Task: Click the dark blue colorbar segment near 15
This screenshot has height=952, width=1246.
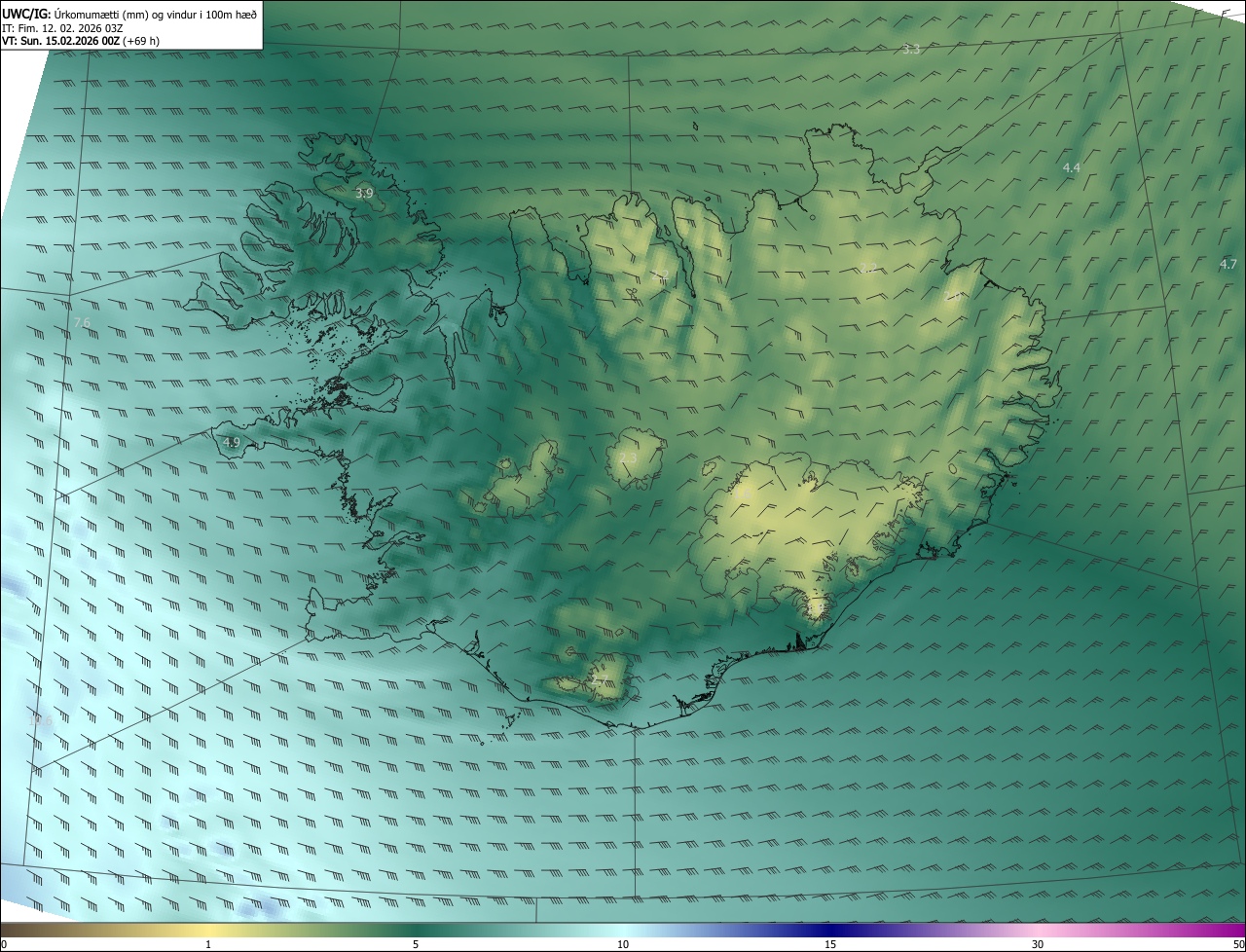Action: (x=830, y=931)
